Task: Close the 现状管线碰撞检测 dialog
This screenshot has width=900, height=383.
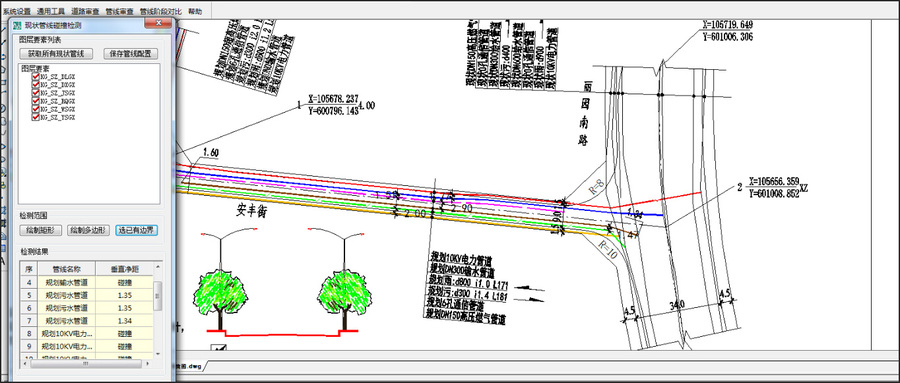Action: 157,24
